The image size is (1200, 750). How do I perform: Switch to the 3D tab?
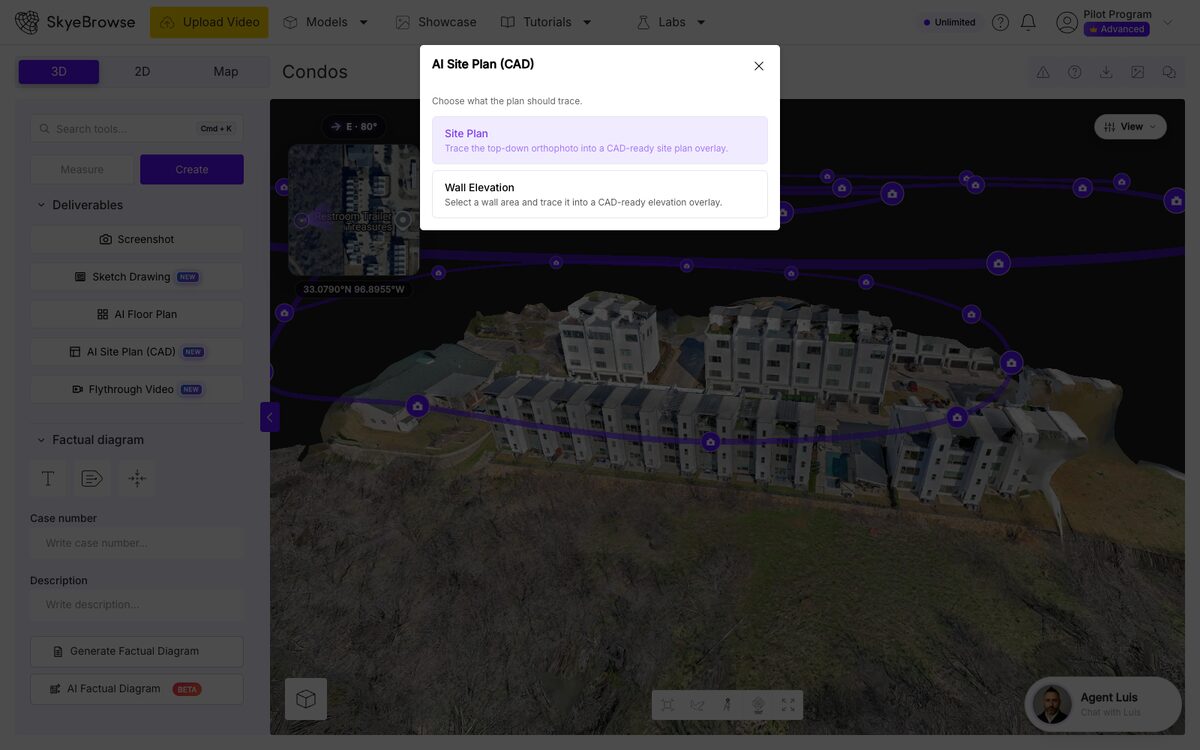coord(59,72)
